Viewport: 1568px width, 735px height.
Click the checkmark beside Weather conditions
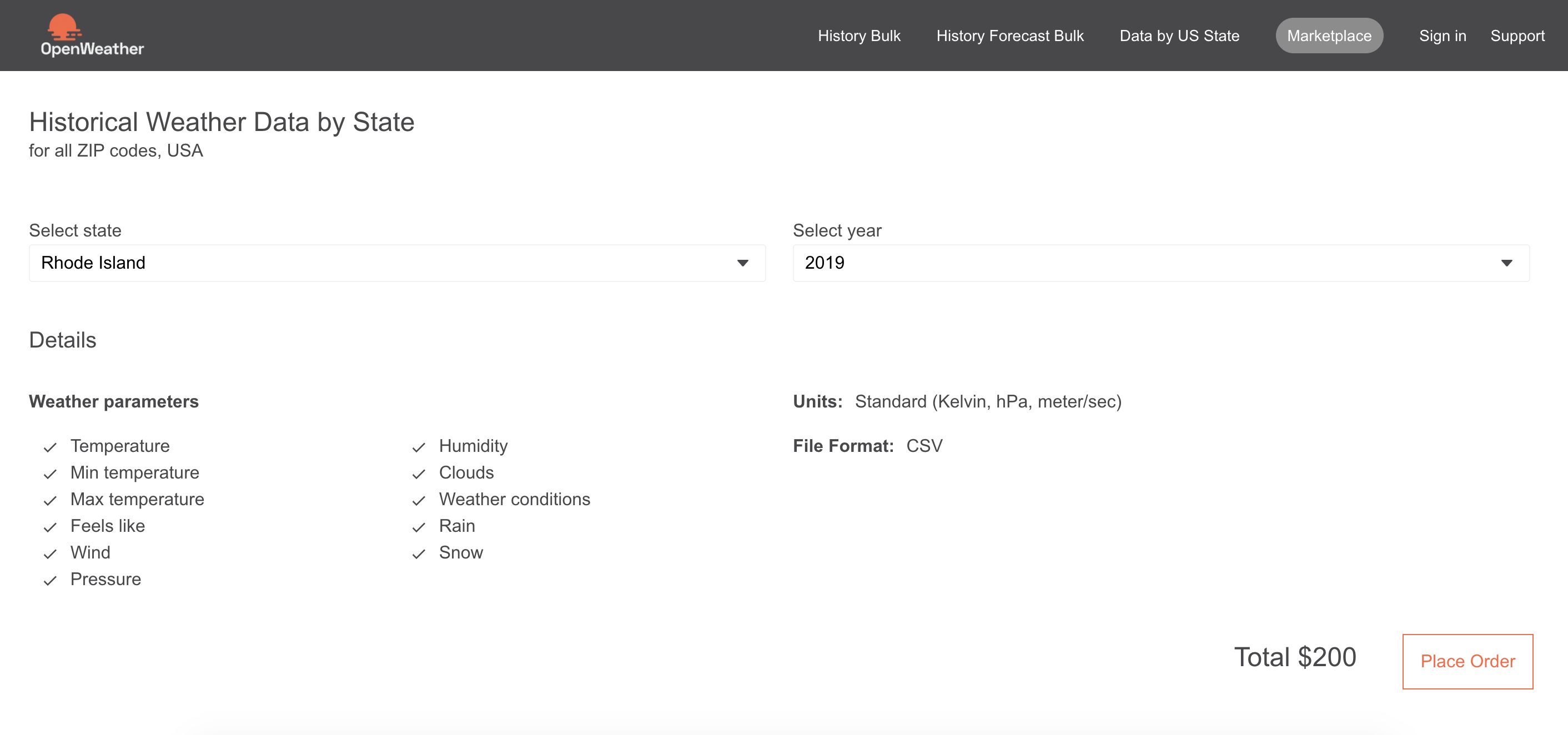point(418,501)
